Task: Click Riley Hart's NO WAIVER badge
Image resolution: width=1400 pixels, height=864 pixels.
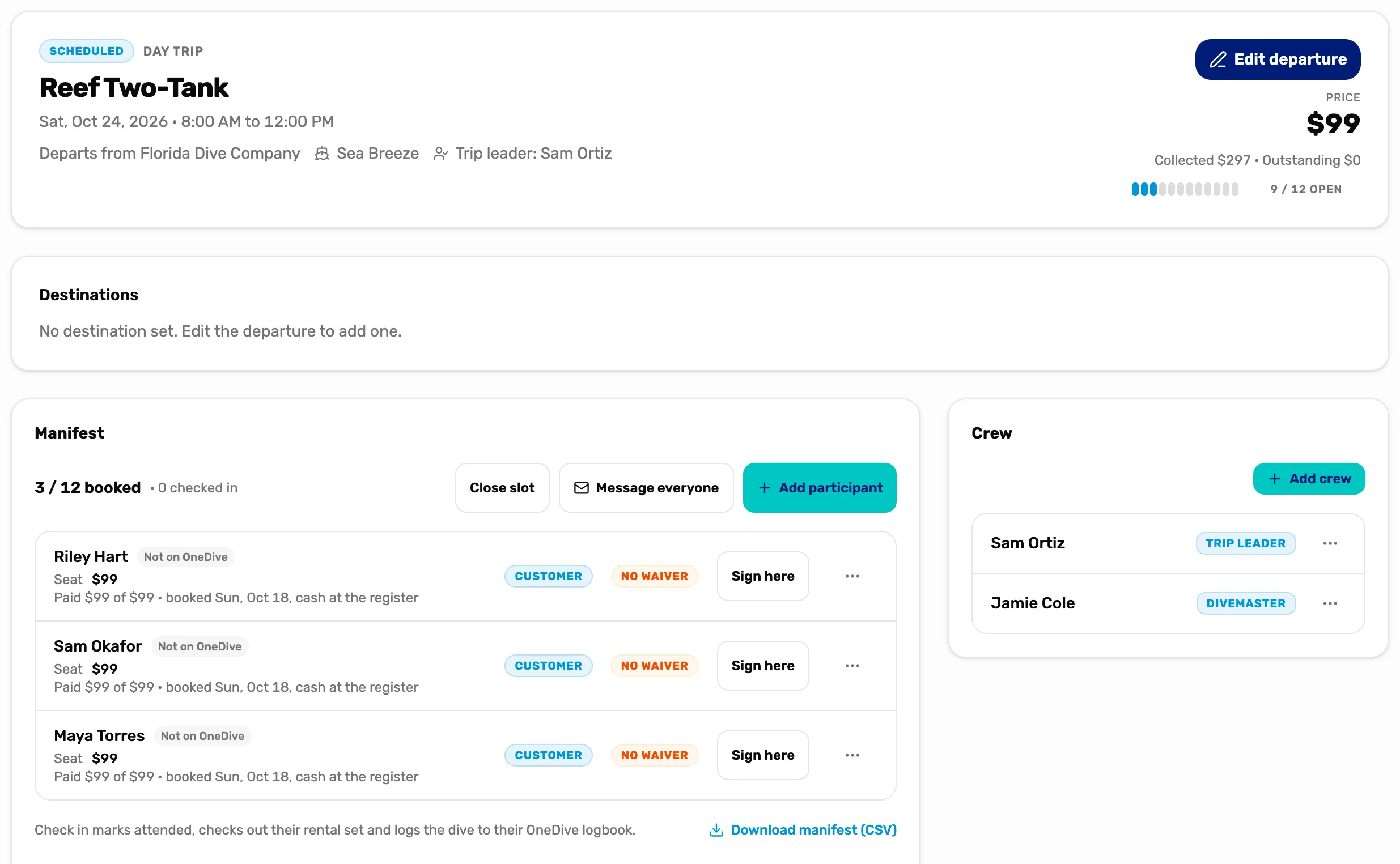Action: (655, 576)
